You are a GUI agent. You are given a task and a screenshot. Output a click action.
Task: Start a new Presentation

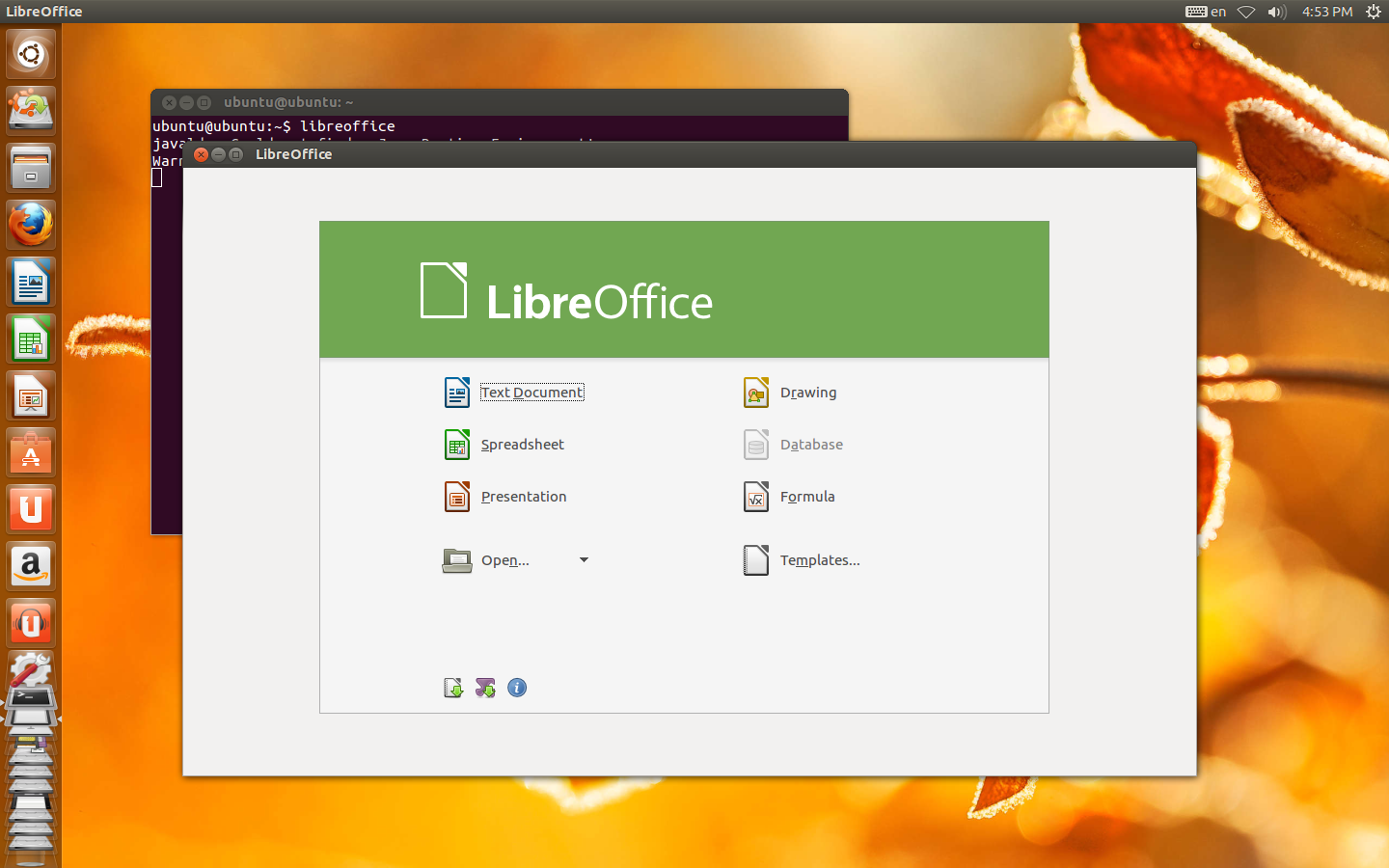coord(505,497)
